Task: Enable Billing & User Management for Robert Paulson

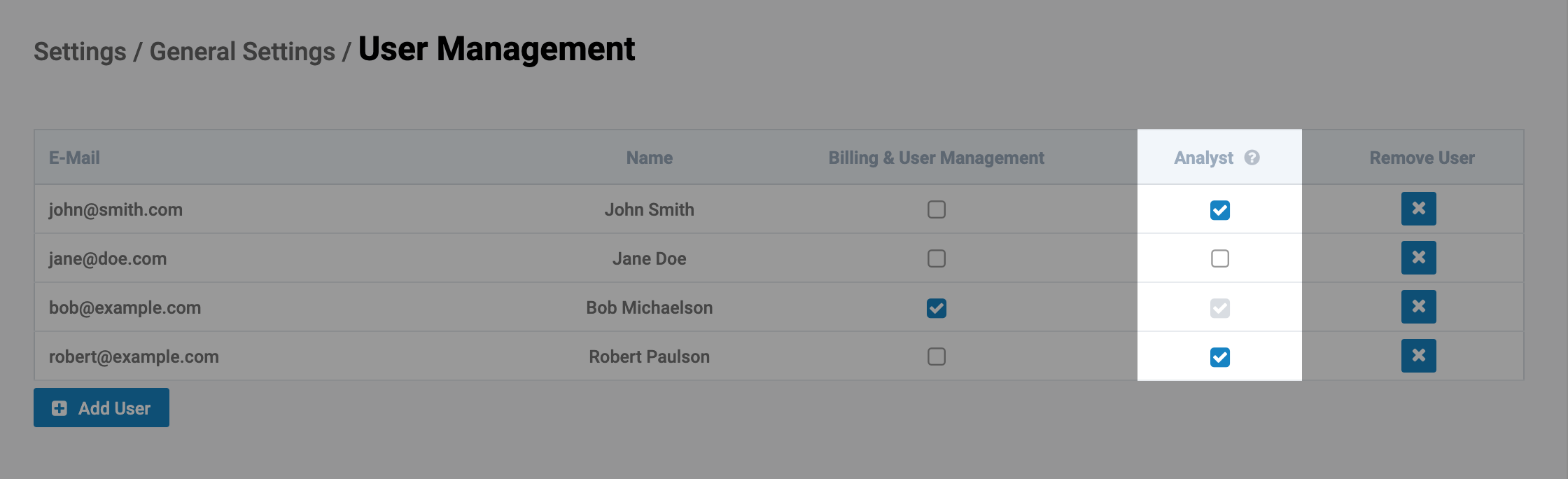Action: (936, 356)
